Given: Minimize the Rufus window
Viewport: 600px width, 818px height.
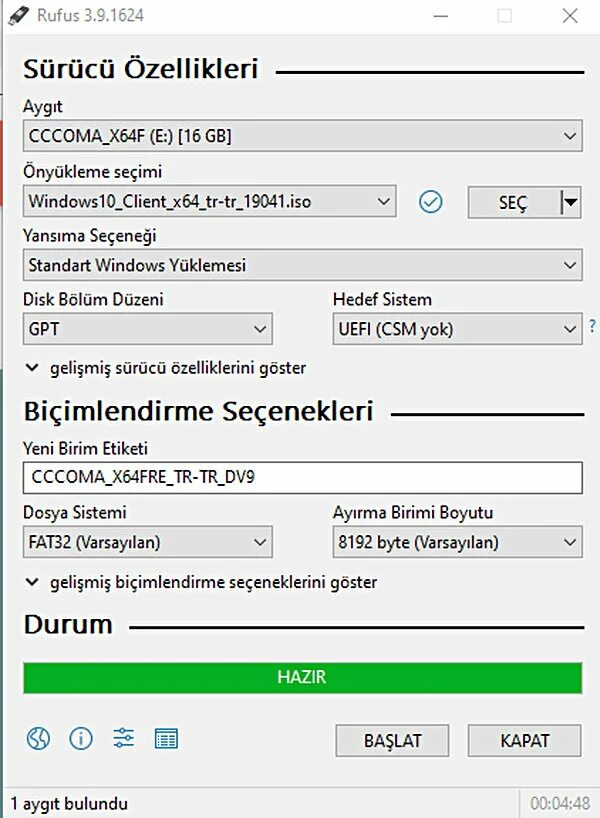Looking at the screenshot, I should 441,16.
